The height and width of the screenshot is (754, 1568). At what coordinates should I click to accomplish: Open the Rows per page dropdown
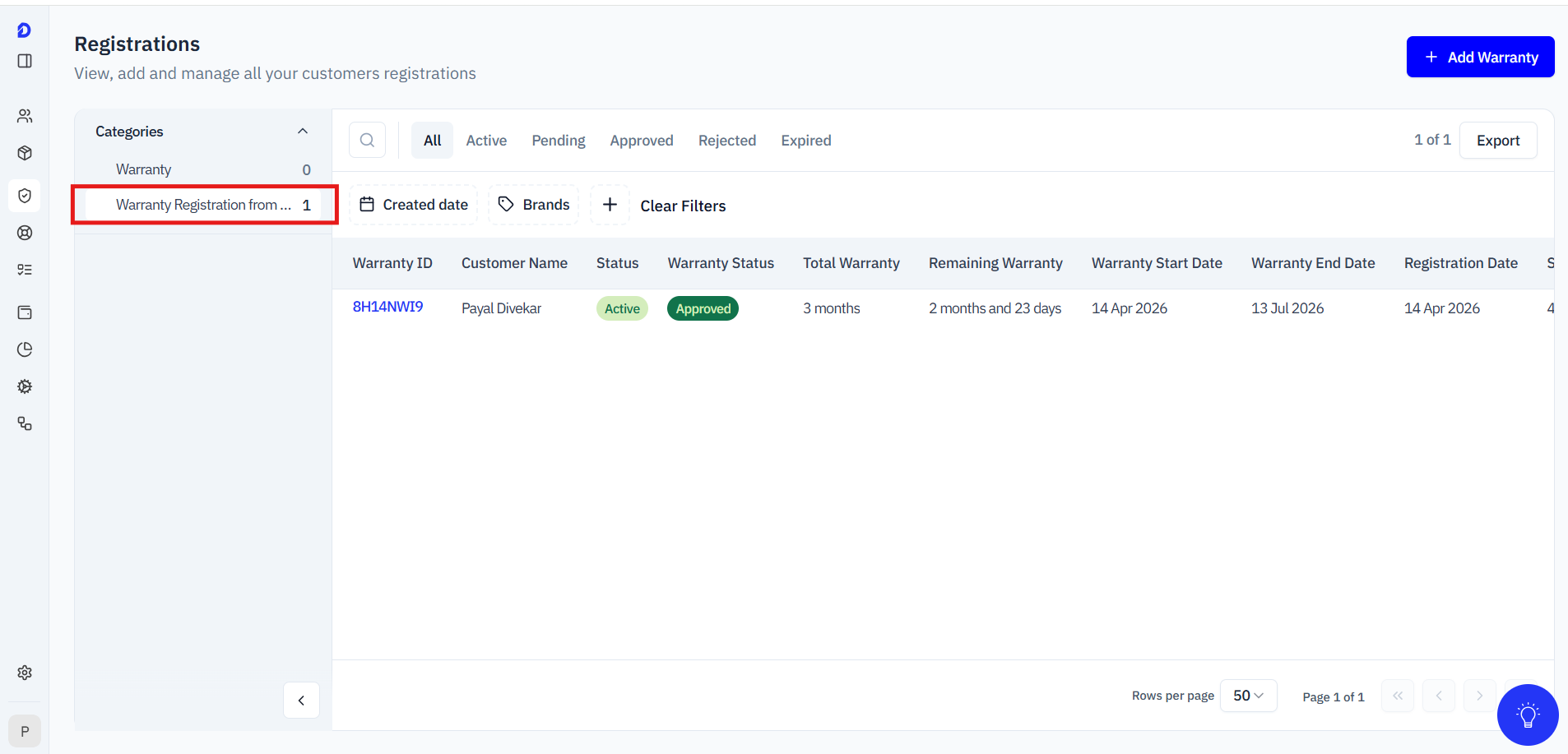click(1248, 696)
